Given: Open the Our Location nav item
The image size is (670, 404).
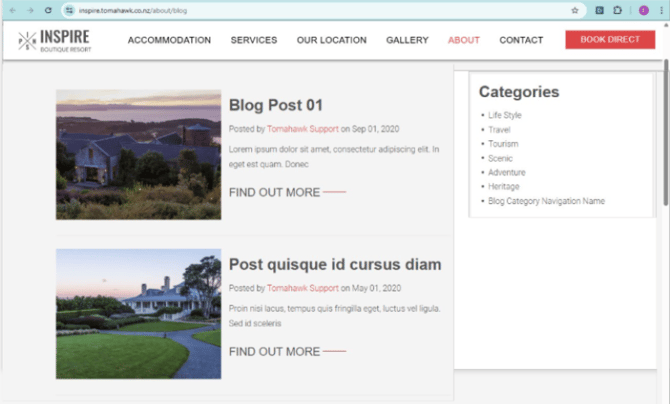Looking at the screenshot, I should [x=331, y=40].
